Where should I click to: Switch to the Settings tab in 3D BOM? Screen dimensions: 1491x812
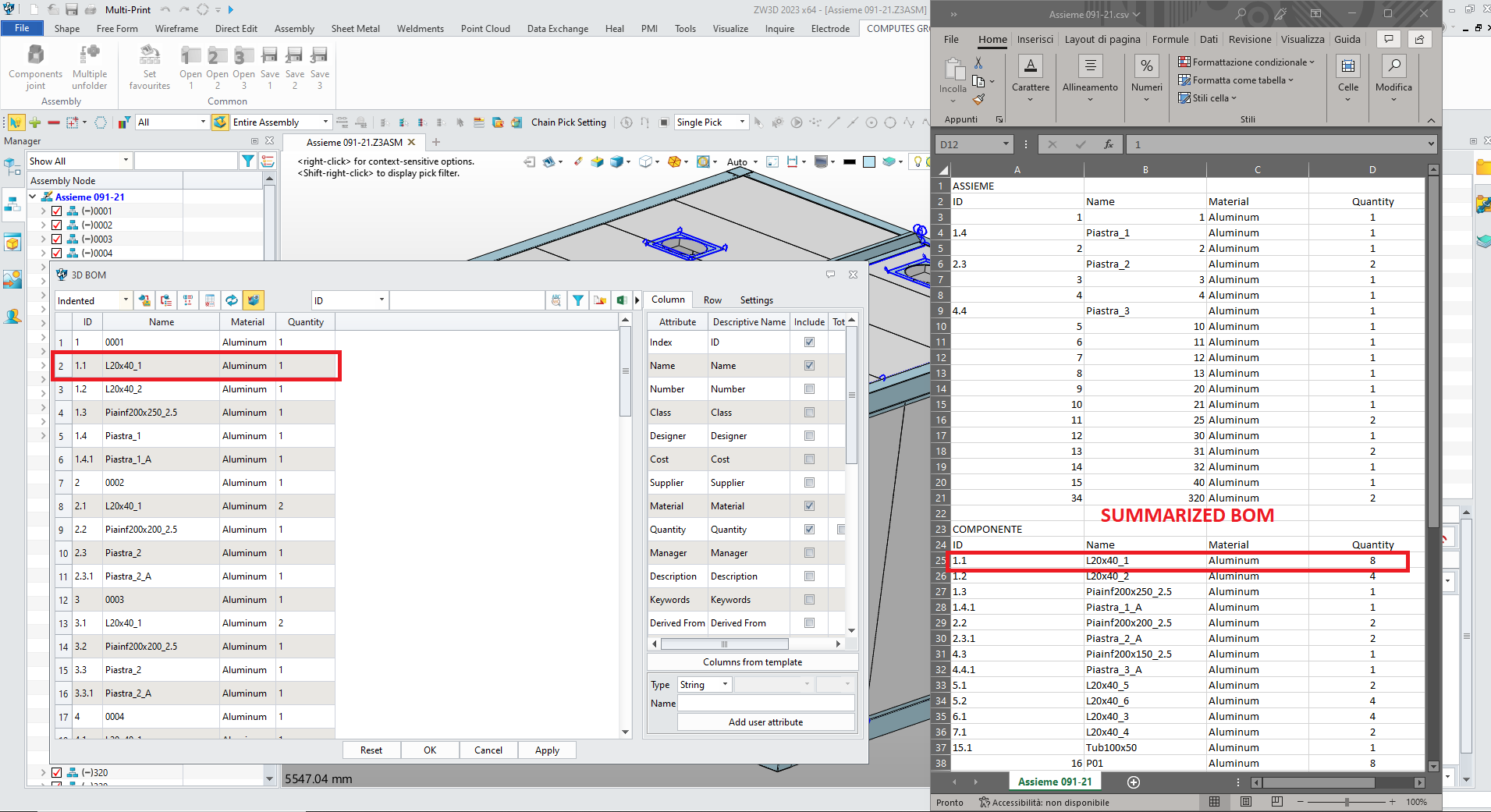(x=756, y=300)
